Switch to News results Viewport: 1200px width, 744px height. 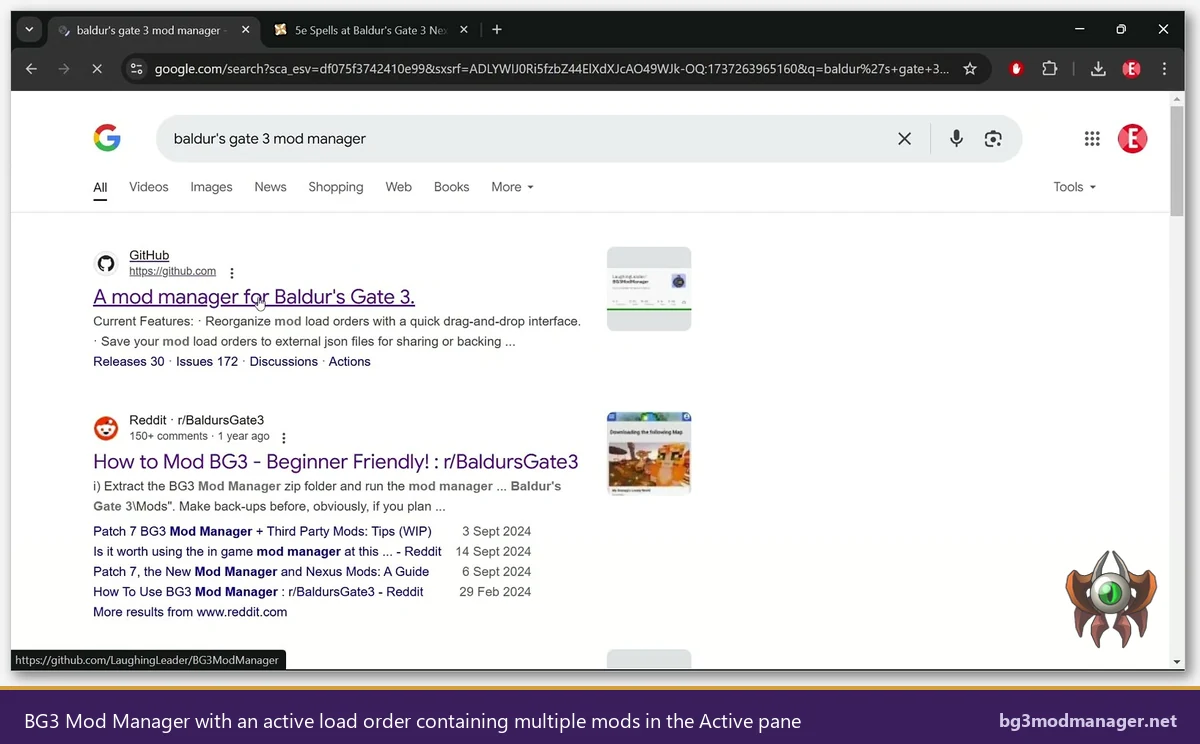tap(270, 187)
